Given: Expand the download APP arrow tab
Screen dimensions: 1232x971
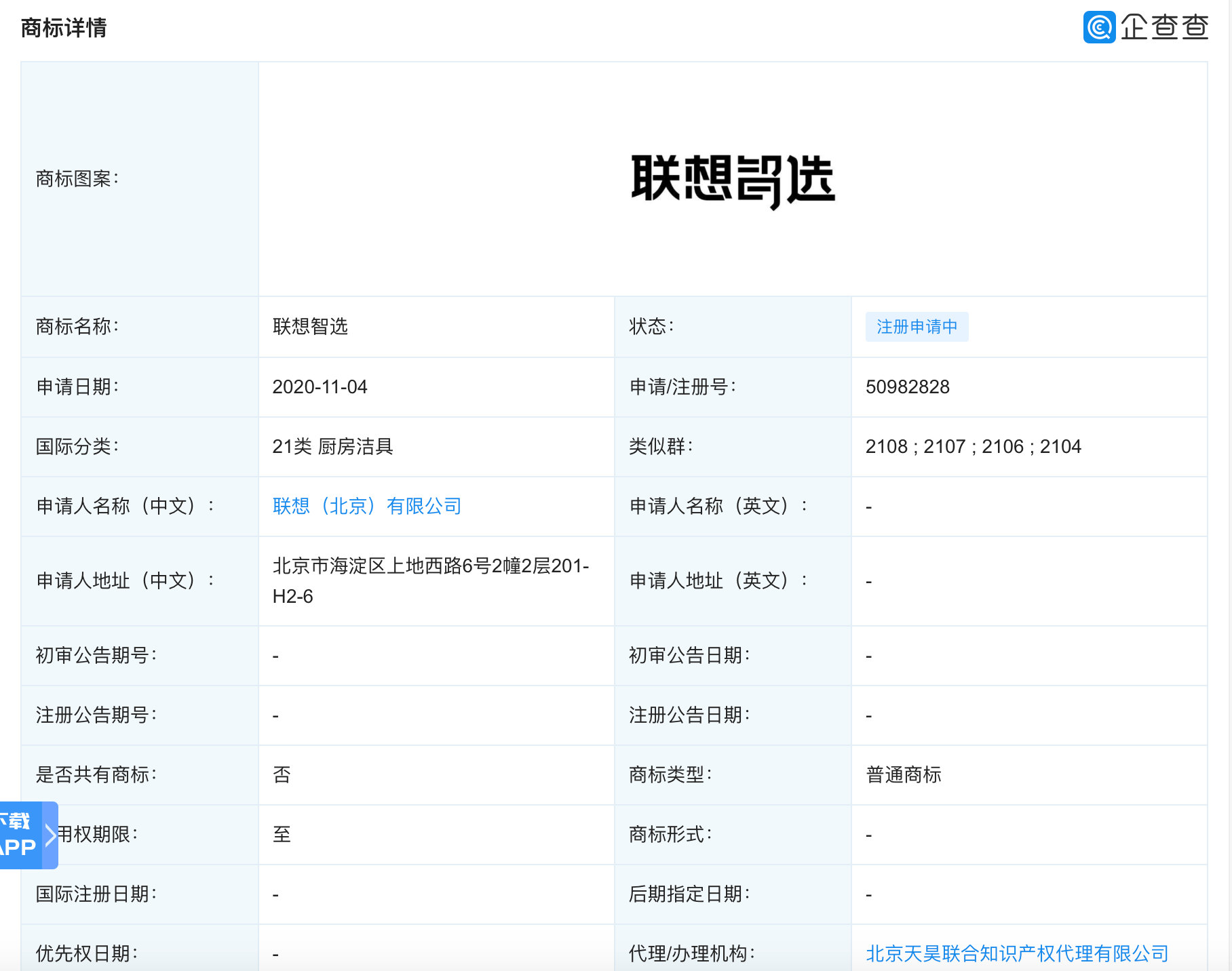Looking at the screenshot, I should coord(50,835).
